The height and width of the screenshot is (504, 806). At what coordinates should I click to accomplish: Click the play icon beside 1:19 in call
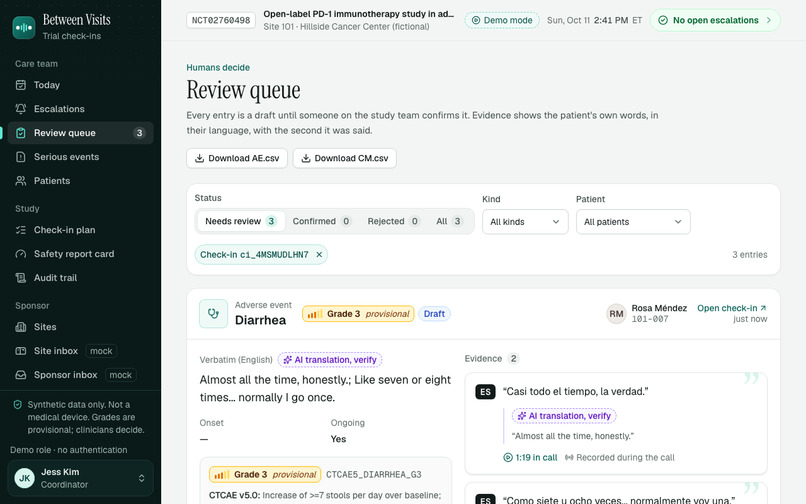[508, 457]
